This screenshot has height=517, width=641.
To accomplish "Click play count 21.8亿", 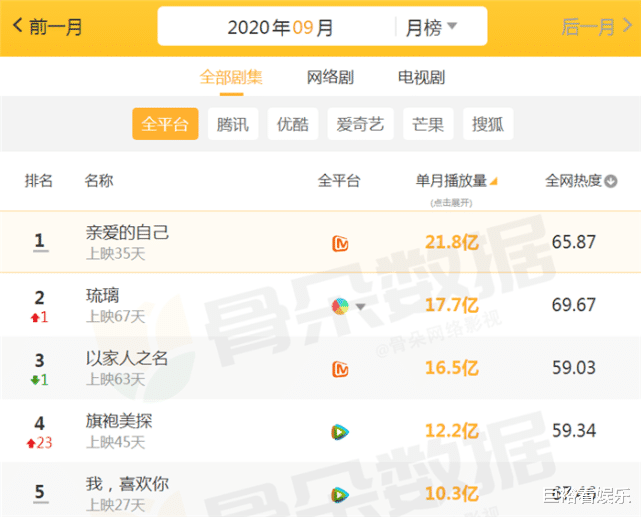I will (x=452, y=242).
